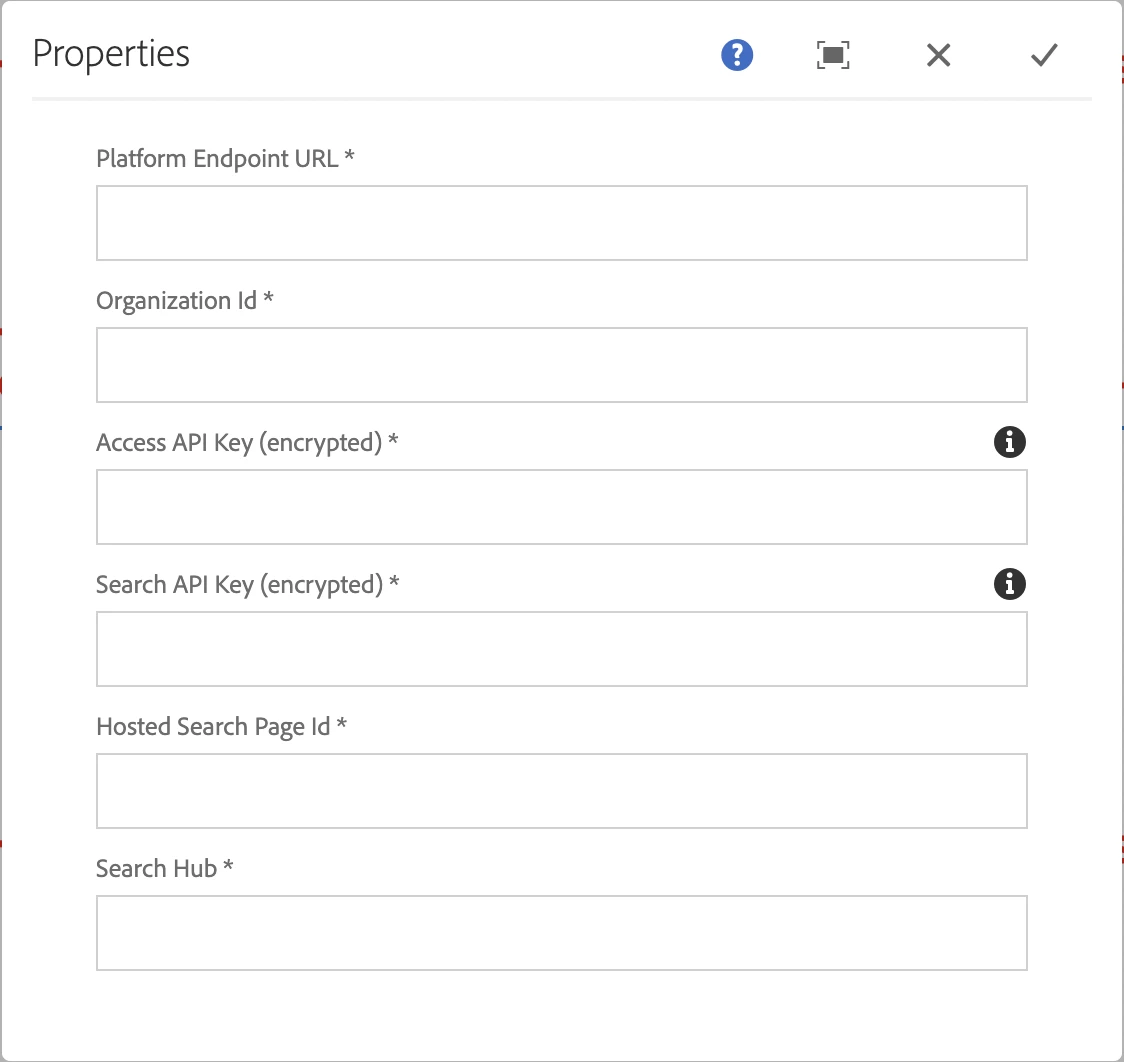Click the Hosted Search Page Id label
This screenshot has width=1124, height=1062.
213,726
